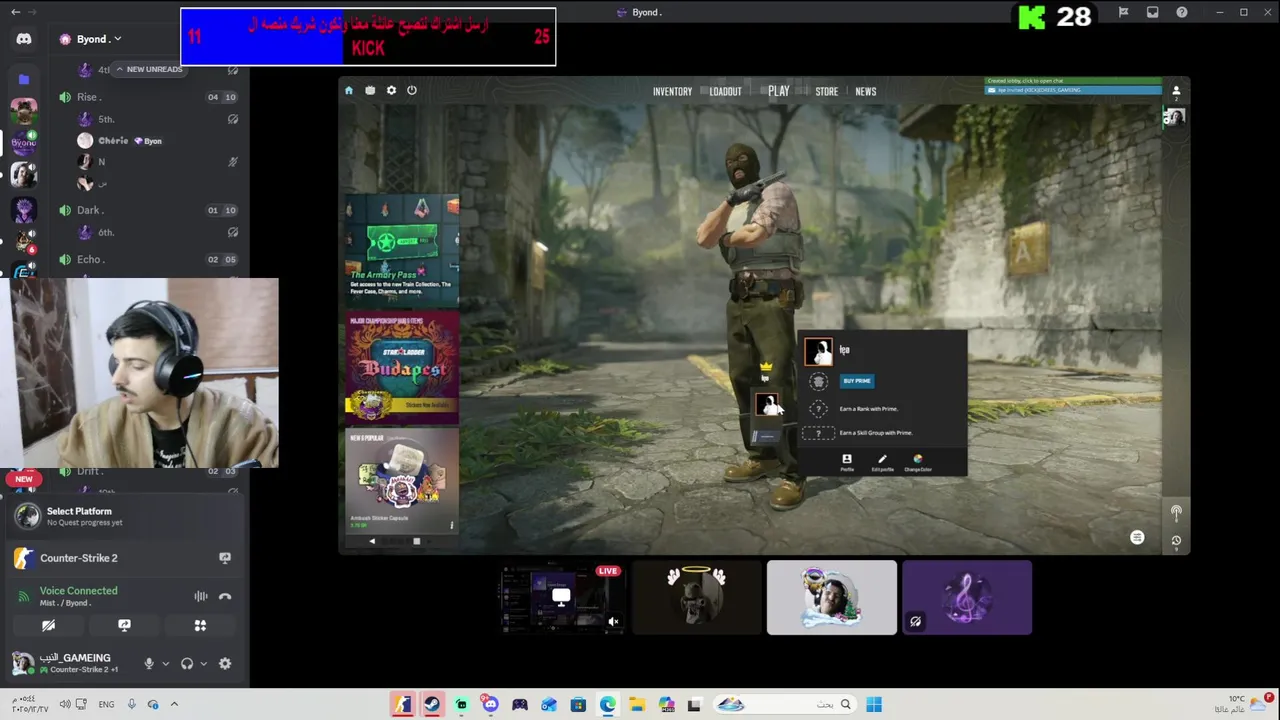Open Discord User Settings gear
Screen dimensions: 1280x720
pos(225,663)
